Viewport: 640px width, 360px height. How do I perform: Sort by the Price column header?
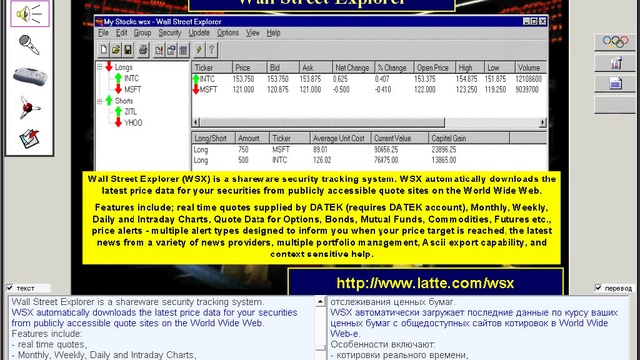click(249, 68)
